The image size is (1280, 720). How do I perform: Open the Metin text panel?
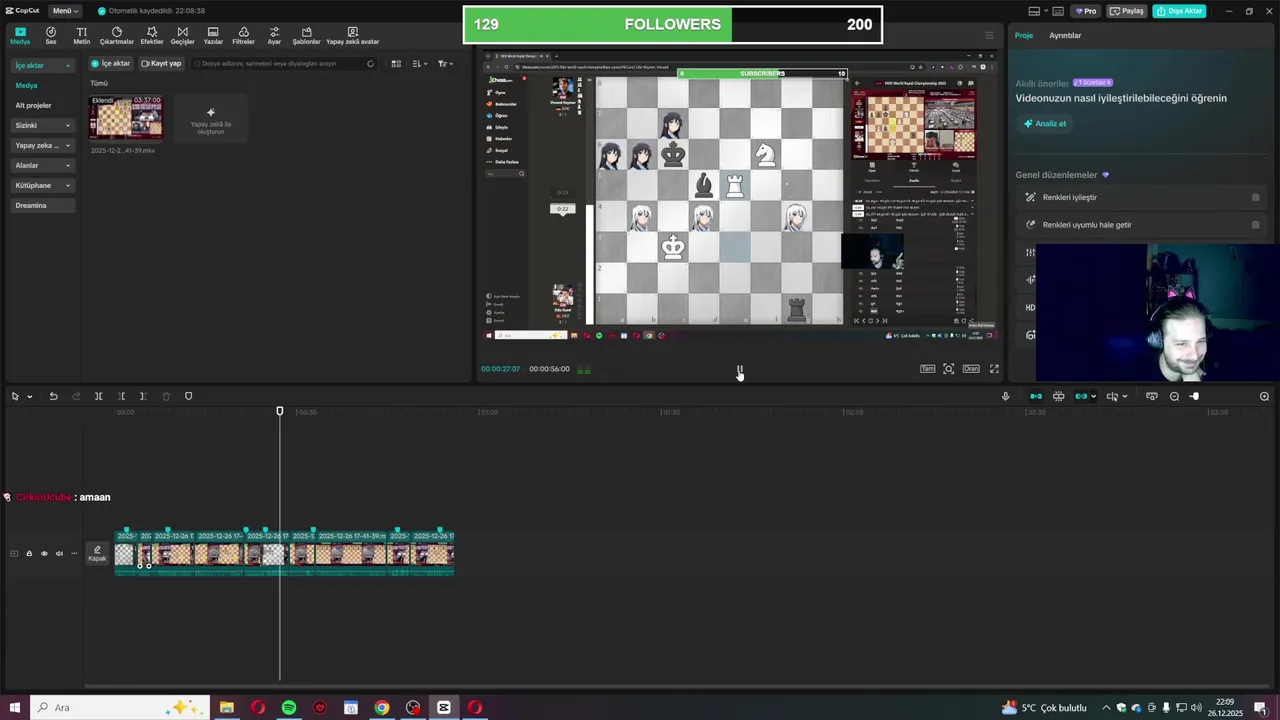tap(81, 36)
